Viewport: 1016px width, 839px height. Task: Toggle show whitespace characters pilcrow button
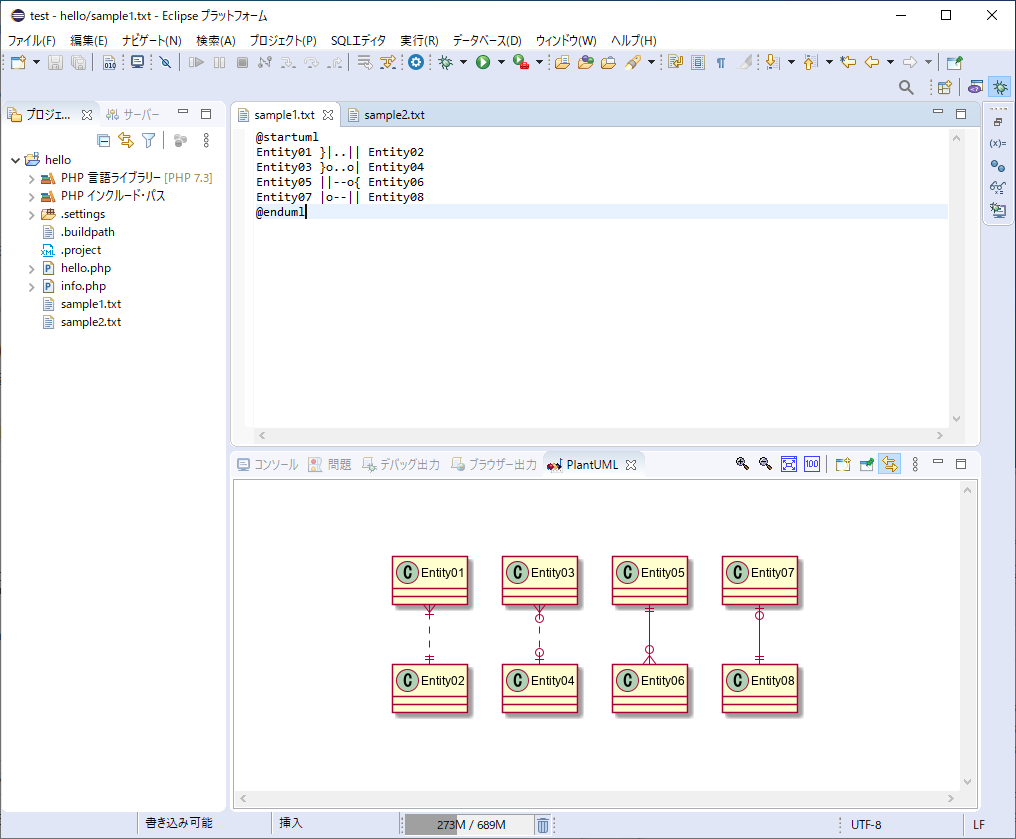point(721,62)
